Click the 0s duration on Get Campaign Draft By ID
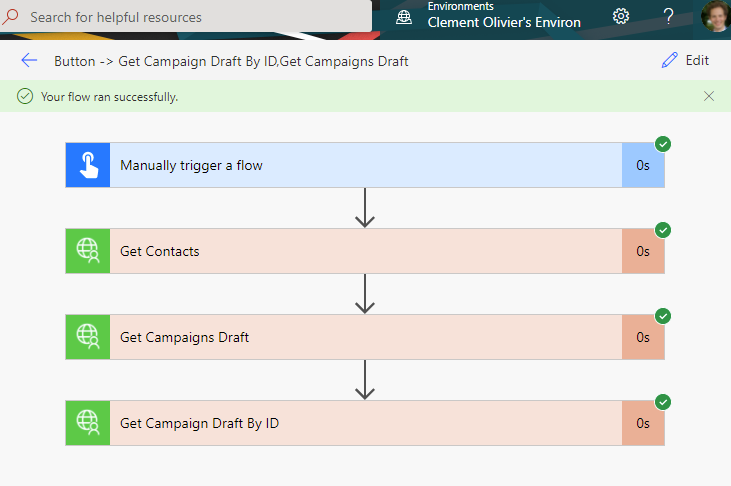Screen dimensions: 731x486 [643, 423]
